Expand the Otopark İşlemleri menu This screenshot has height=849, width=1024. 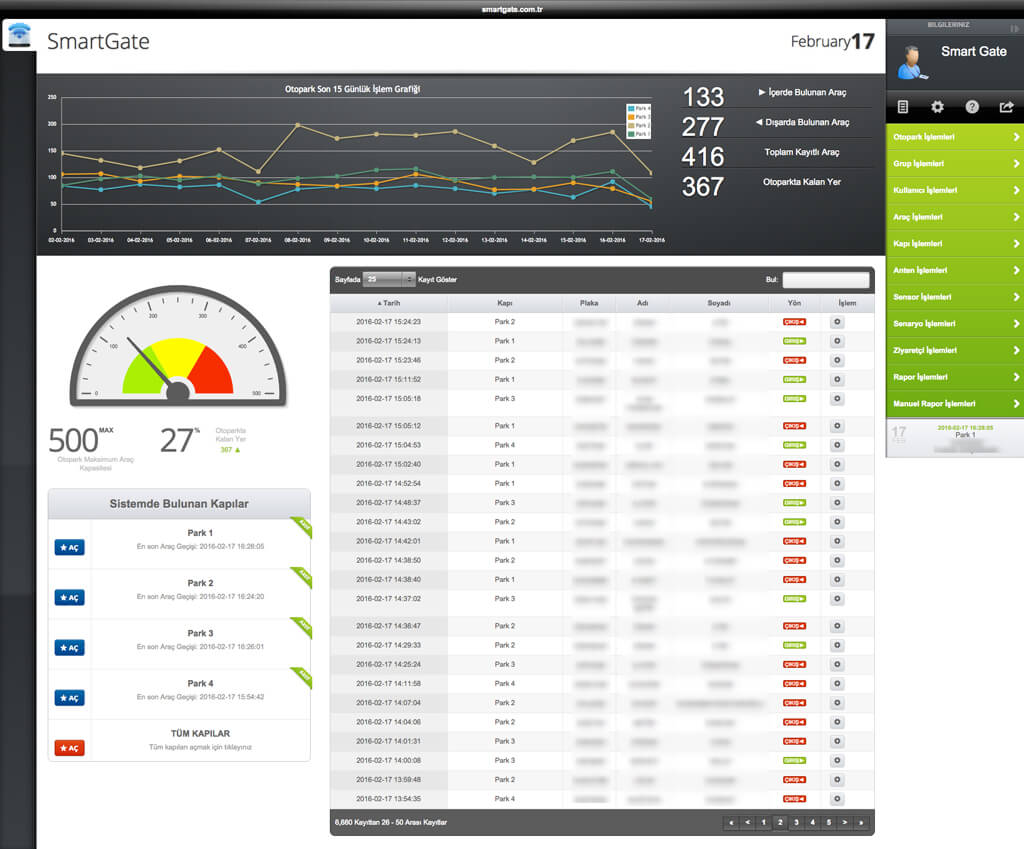(x=954, y=137)
